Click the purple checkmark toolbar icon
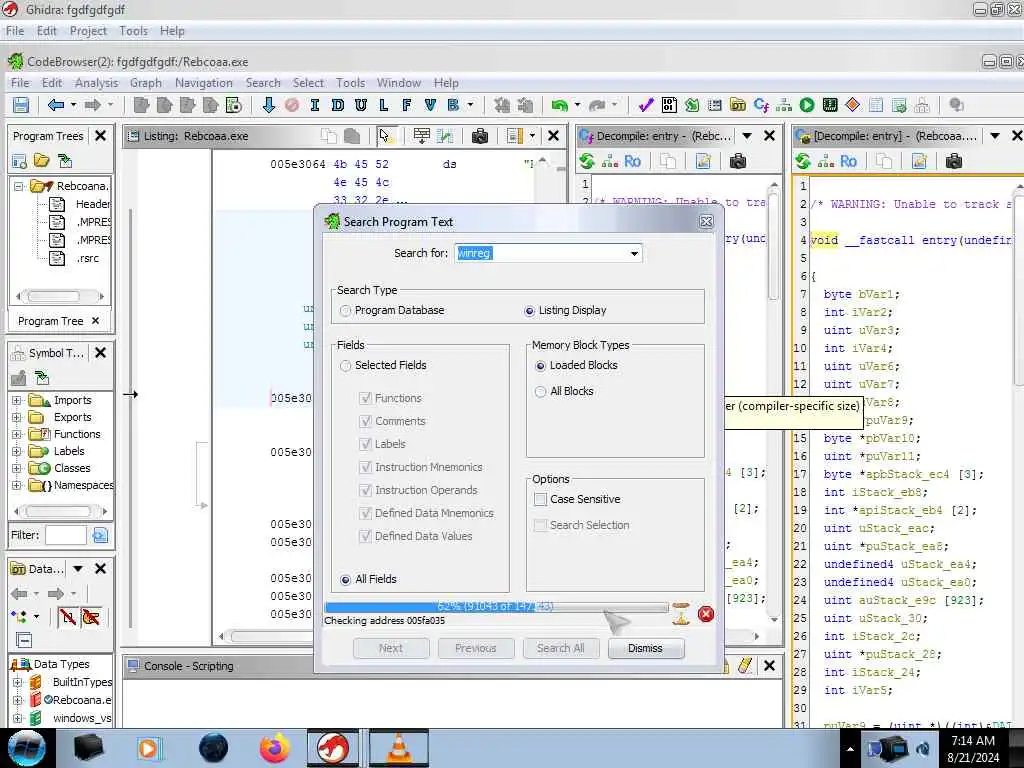Screen dimensions: 1024x768 [x=646, y=105]
